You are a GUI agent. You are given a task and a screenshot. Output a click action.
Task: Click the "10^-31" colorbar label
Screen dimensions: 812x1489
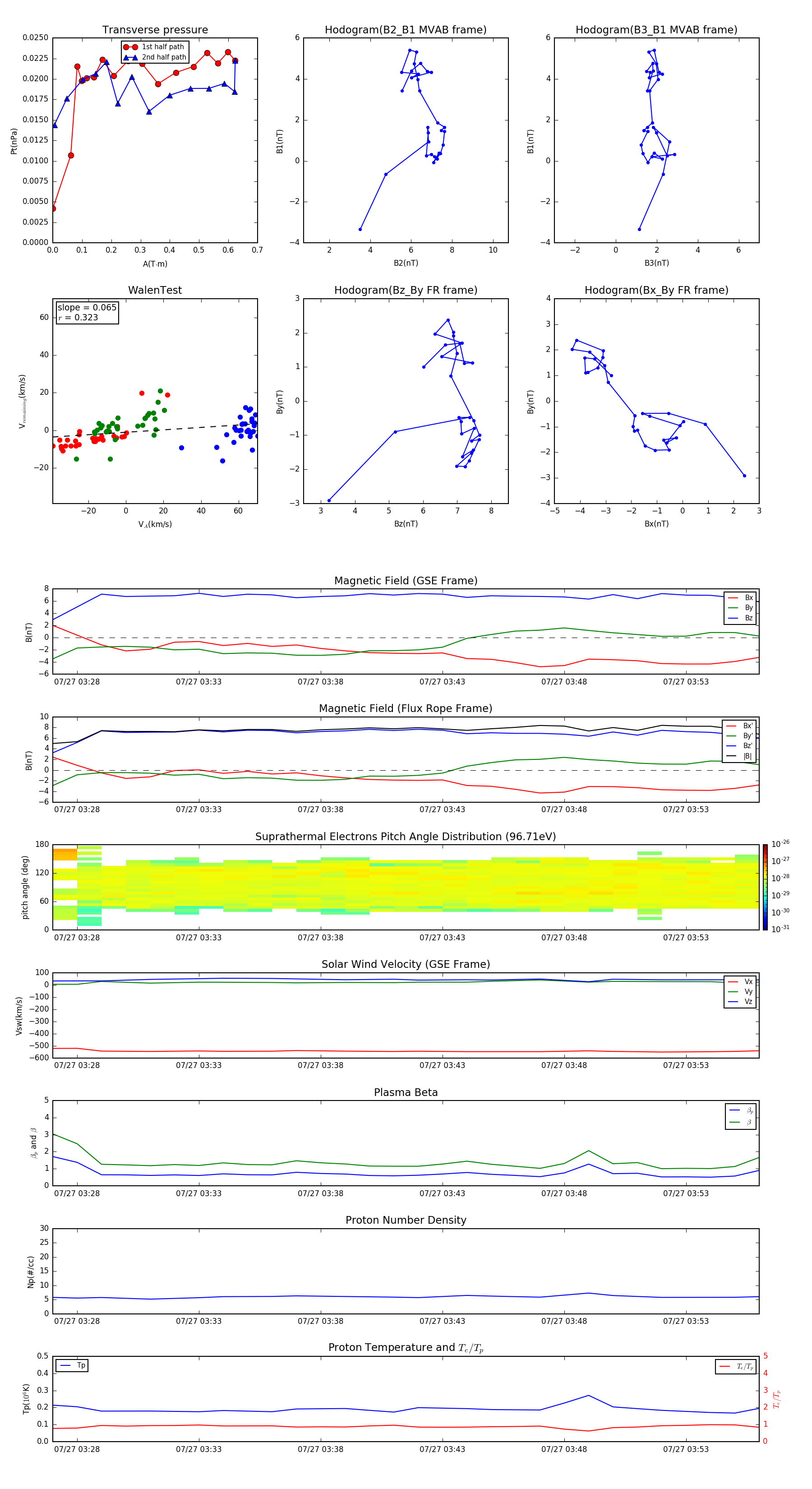point(780,929)
